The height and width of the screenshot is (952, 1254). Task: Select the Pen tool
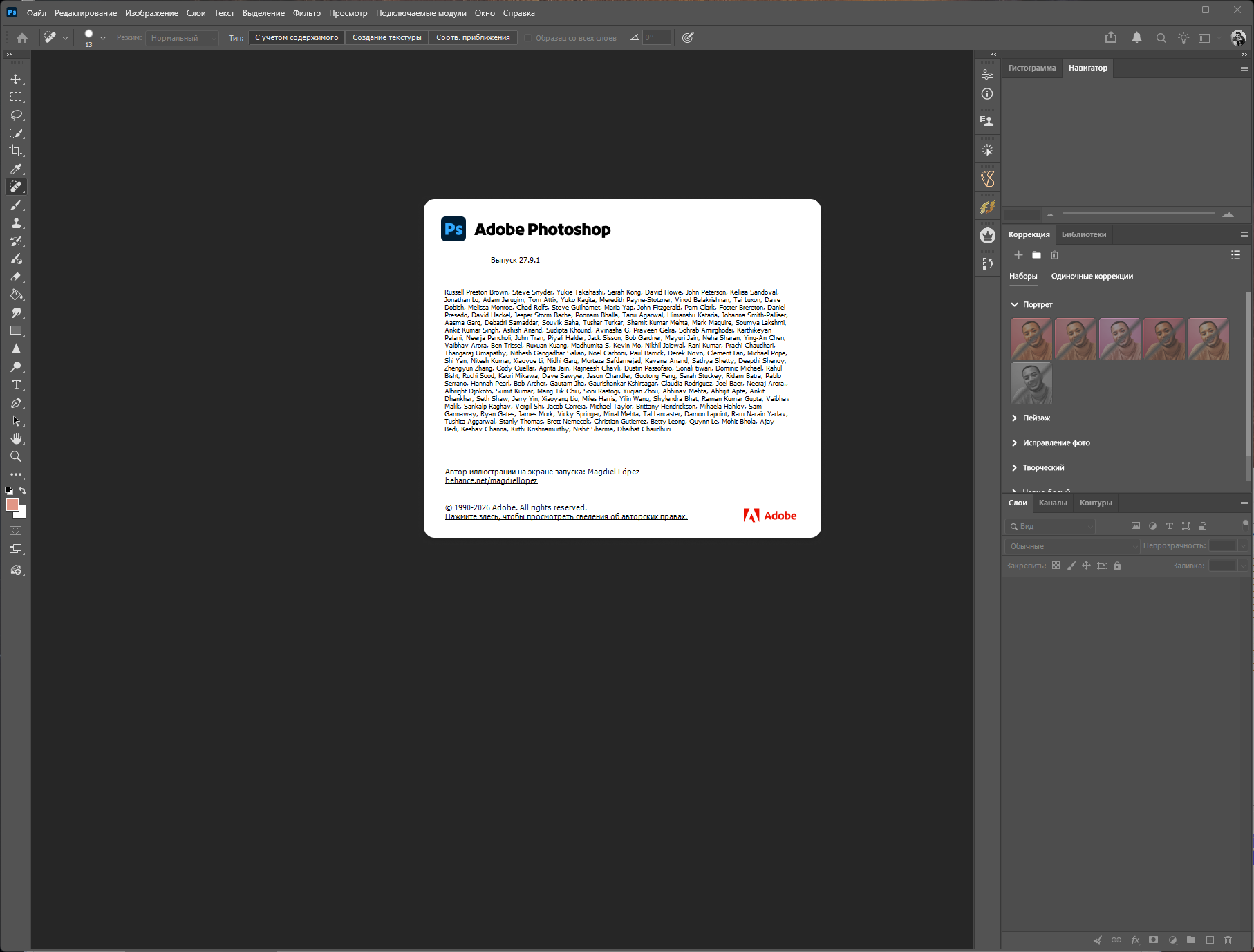click(16, 403)
